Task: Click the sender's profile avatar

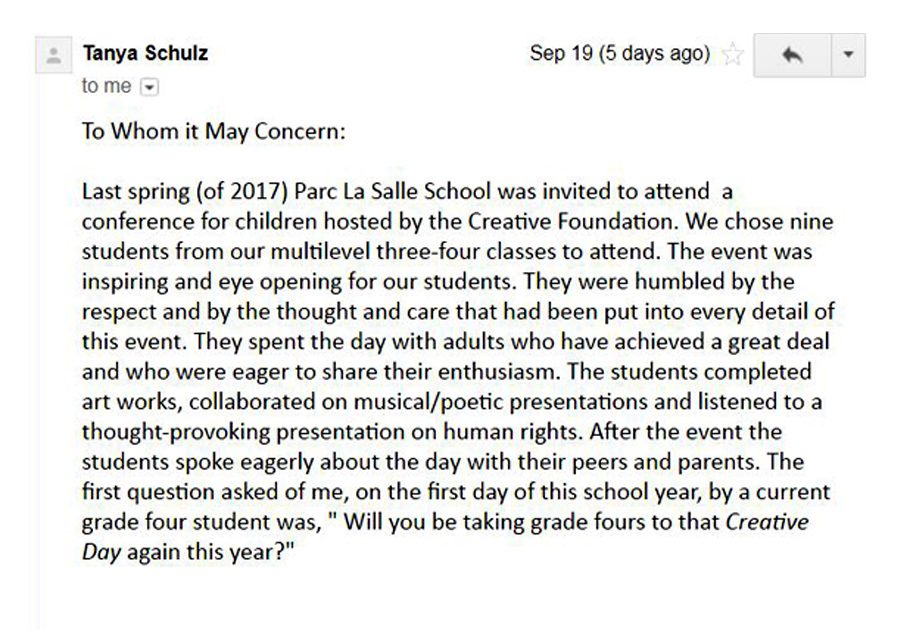Action: tap(54, 56)
